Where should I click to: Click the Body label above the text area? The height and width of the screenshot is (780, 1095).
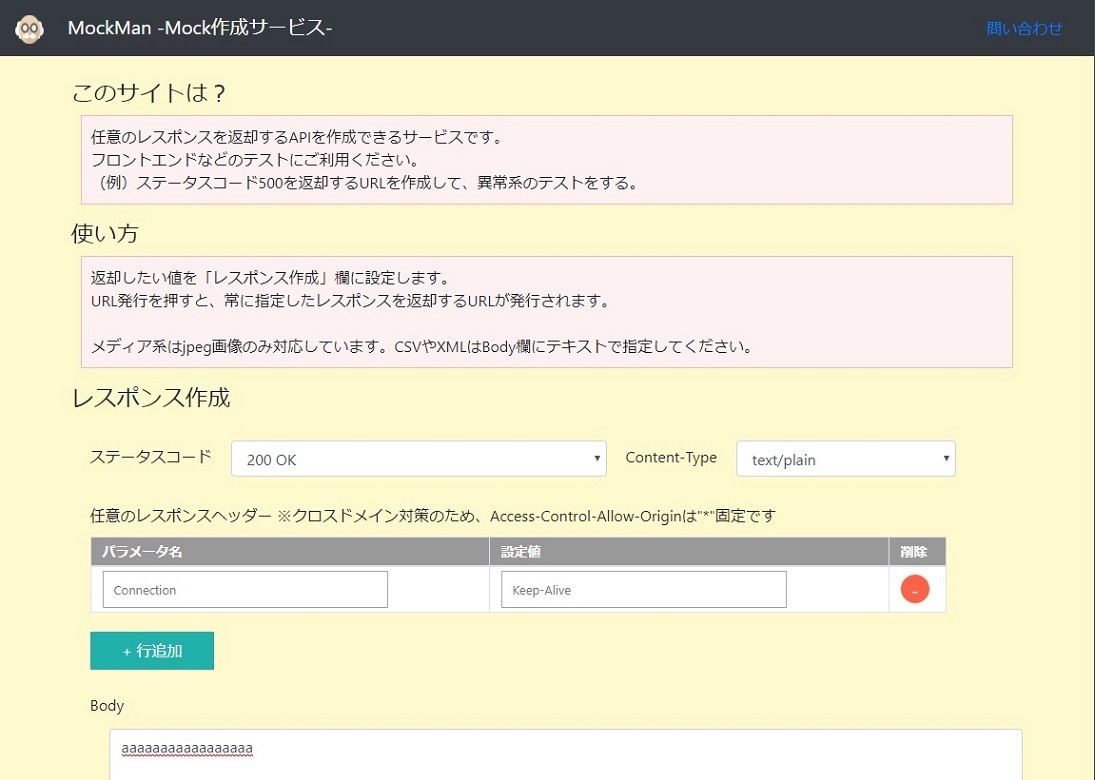coord(107,706)
